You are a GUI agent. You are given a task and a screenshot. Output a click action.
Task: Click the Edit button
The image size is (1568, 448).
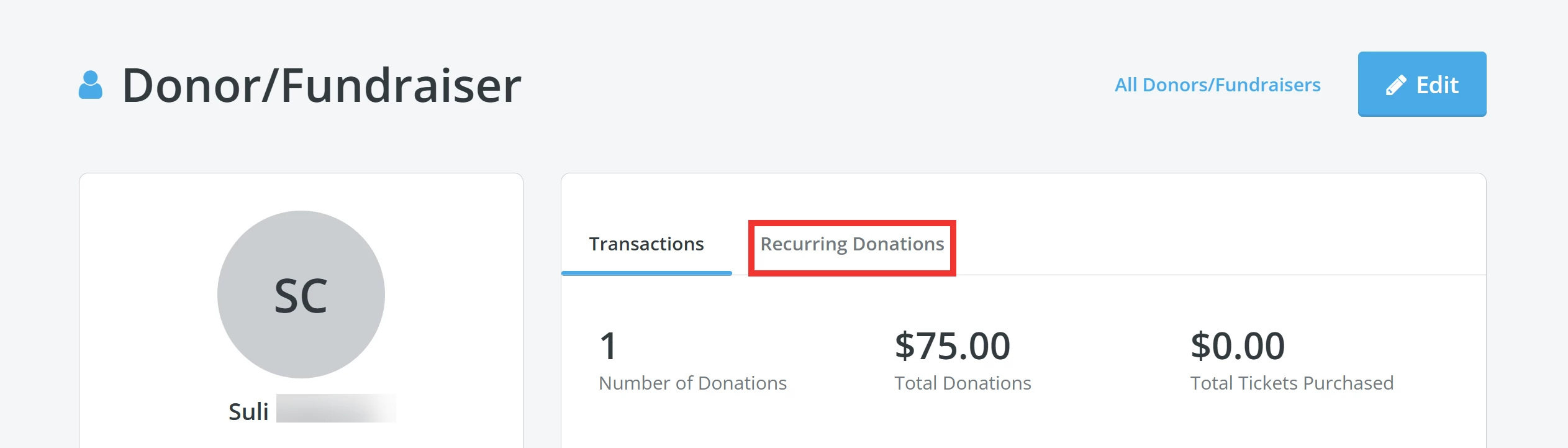coord(1421,84)
